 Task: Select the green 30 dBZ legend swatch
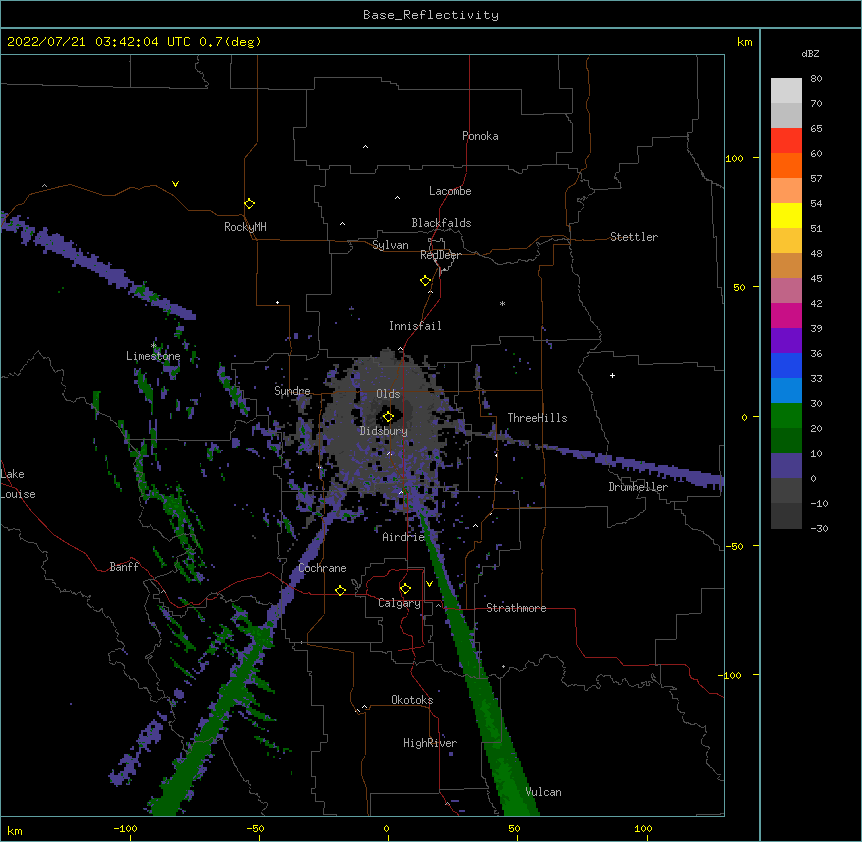coord(786,416)
